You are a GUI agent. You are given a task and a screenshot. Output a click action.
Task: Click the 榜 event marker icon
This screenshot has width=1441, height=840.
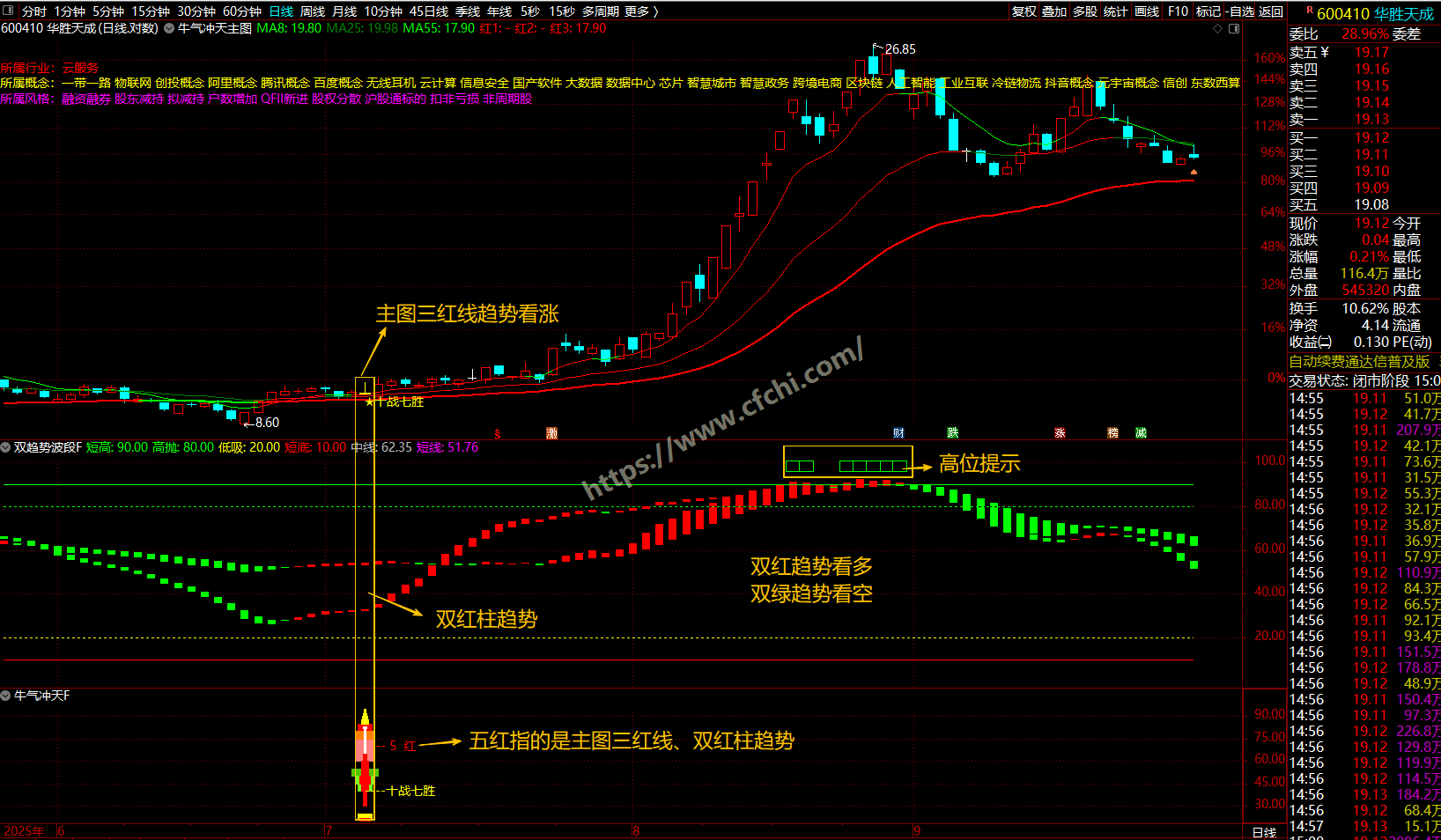pyautogui.click(x=1113, y=433)
